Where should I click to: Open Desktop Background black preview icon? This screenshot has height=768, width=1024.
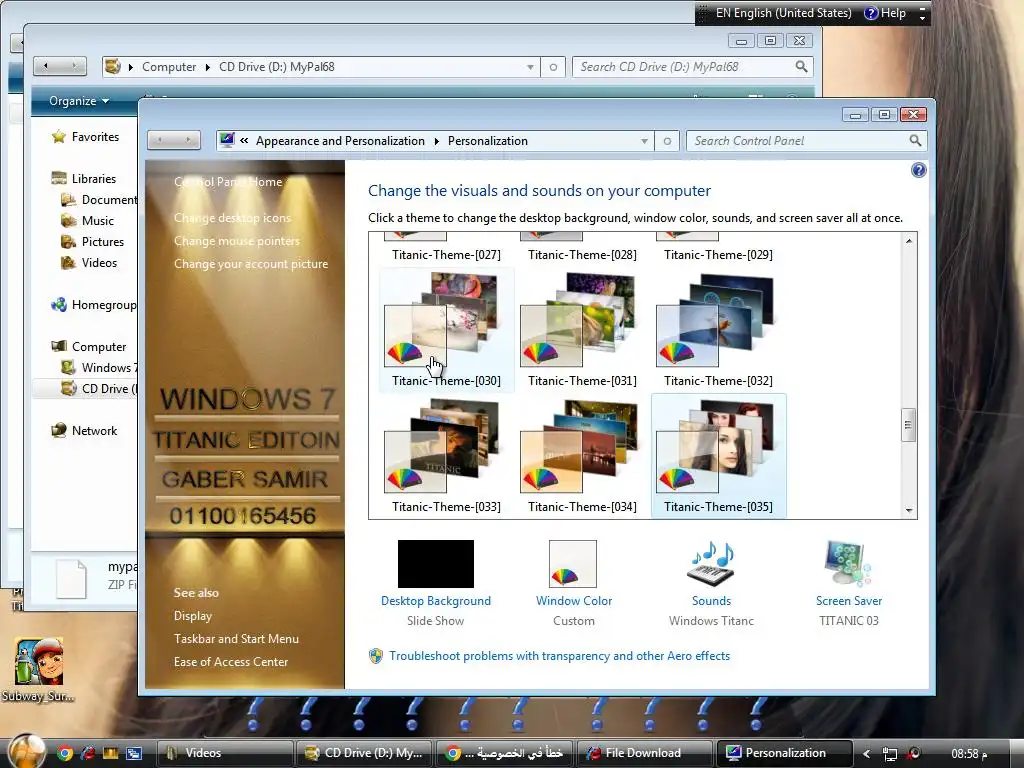(x=436, y=564)
